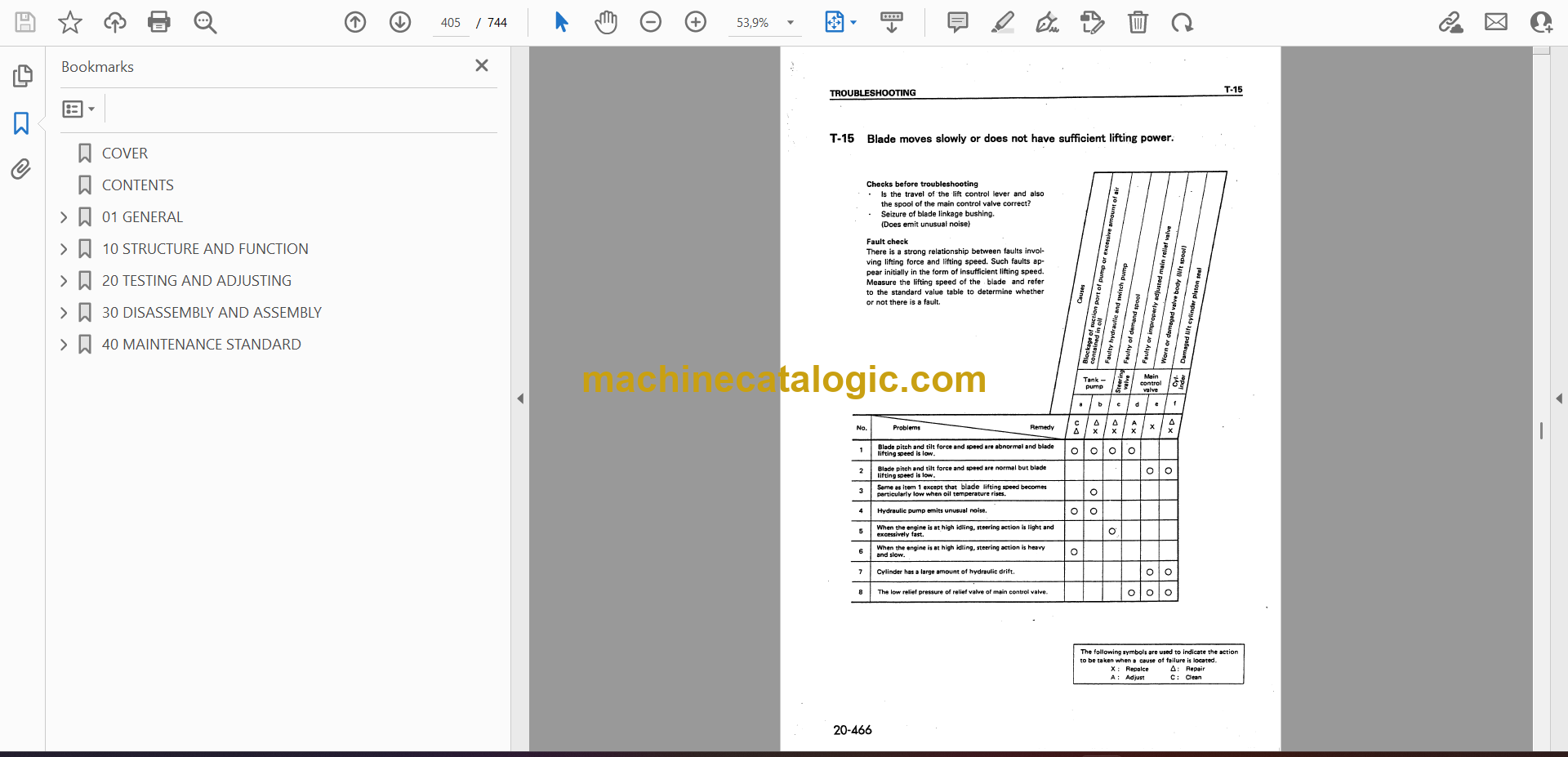Open fit page options dropdown arrow
The height and width of the screenshot is (757, 1568).
pyautogui.click(x=853, y=23)
